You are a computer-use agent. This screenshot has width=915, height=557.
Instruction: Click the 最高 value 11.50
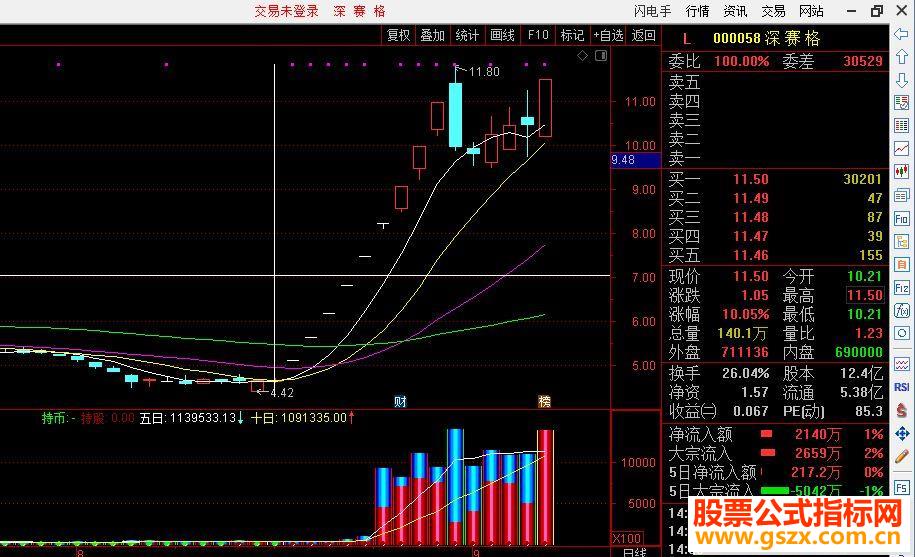(x=865, y=295)
